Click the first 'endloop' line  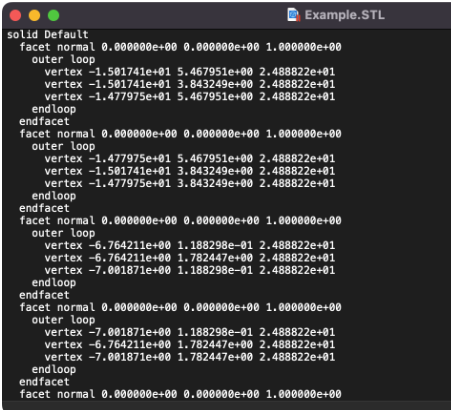coord(54,109)
